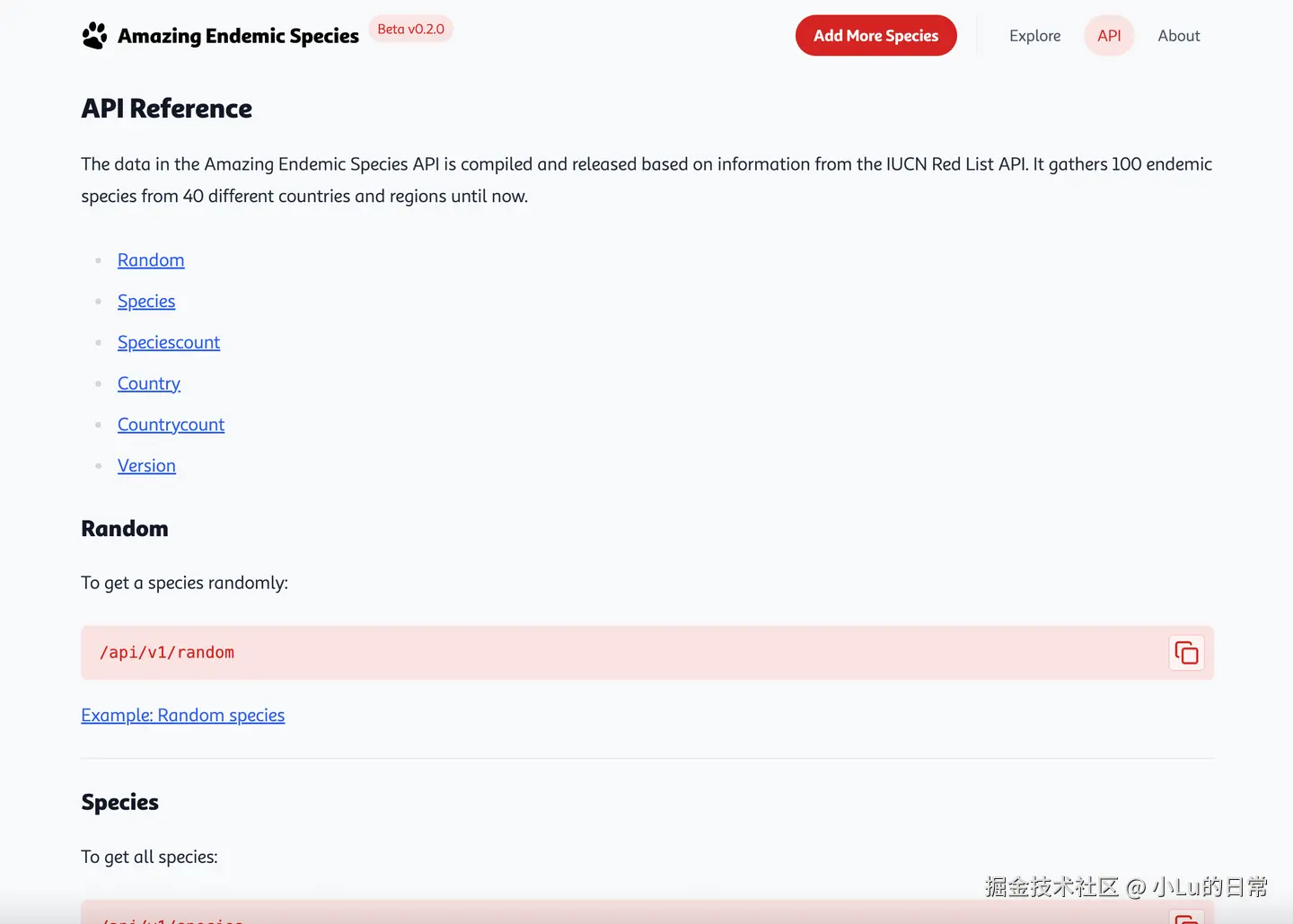
Task: Click the paw print logo icon
Action: tap(94, 36)
